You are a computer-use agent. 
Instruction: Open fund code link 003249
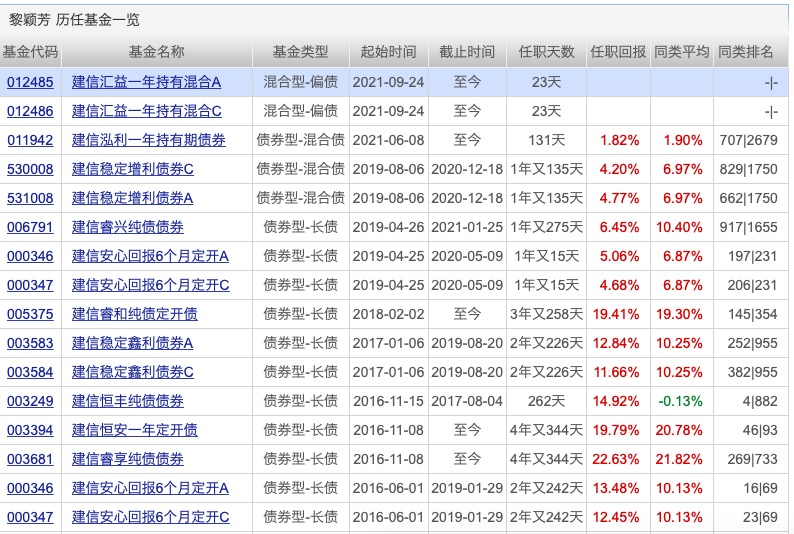(x=30, y=401)
